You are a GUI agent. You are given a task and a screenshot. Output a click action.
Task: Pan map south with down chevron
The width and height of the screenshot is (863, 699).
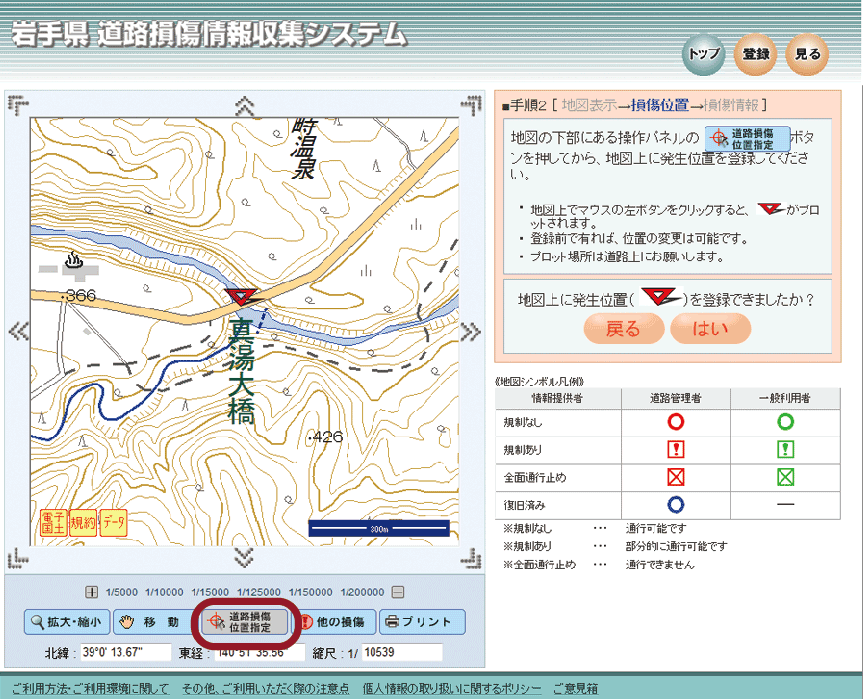244,558
